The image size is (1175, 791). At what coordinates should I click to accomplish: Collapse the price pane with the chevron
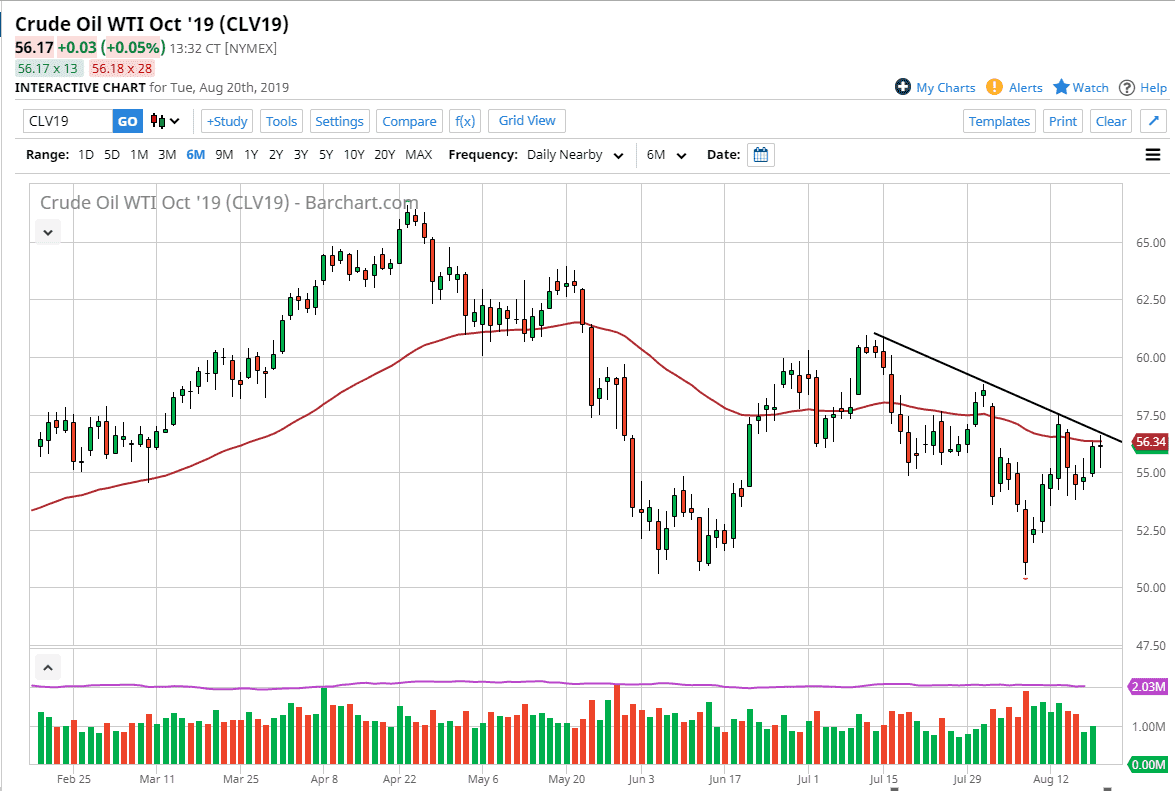click(x=48, y=231)
